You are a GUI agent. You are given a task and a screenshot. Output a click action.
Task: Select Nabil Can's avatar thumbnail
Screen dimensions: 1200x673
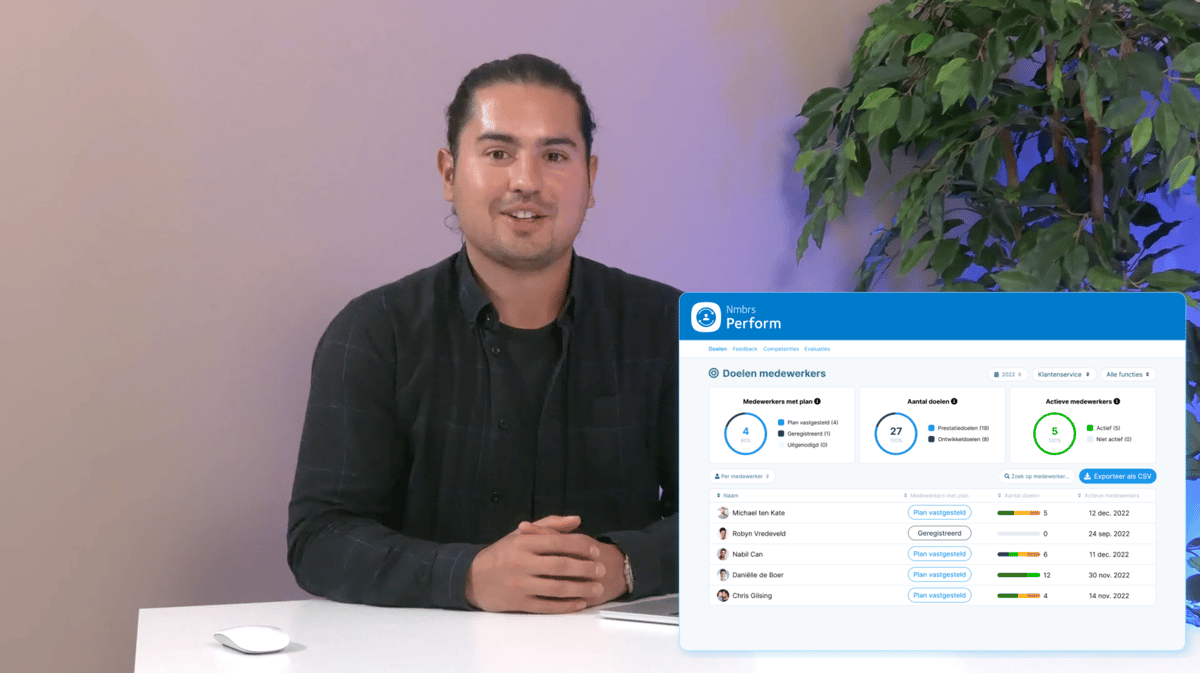click(x=723, y=554)
